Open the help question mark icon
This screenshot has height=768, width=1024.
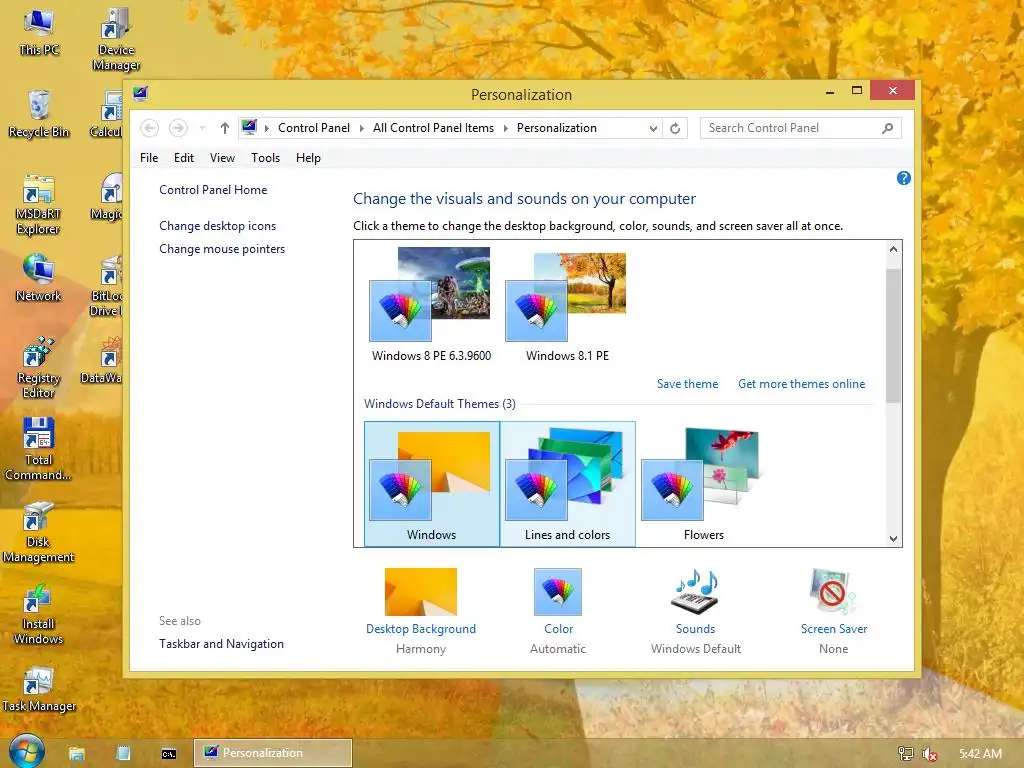click(x=904, y=178)
